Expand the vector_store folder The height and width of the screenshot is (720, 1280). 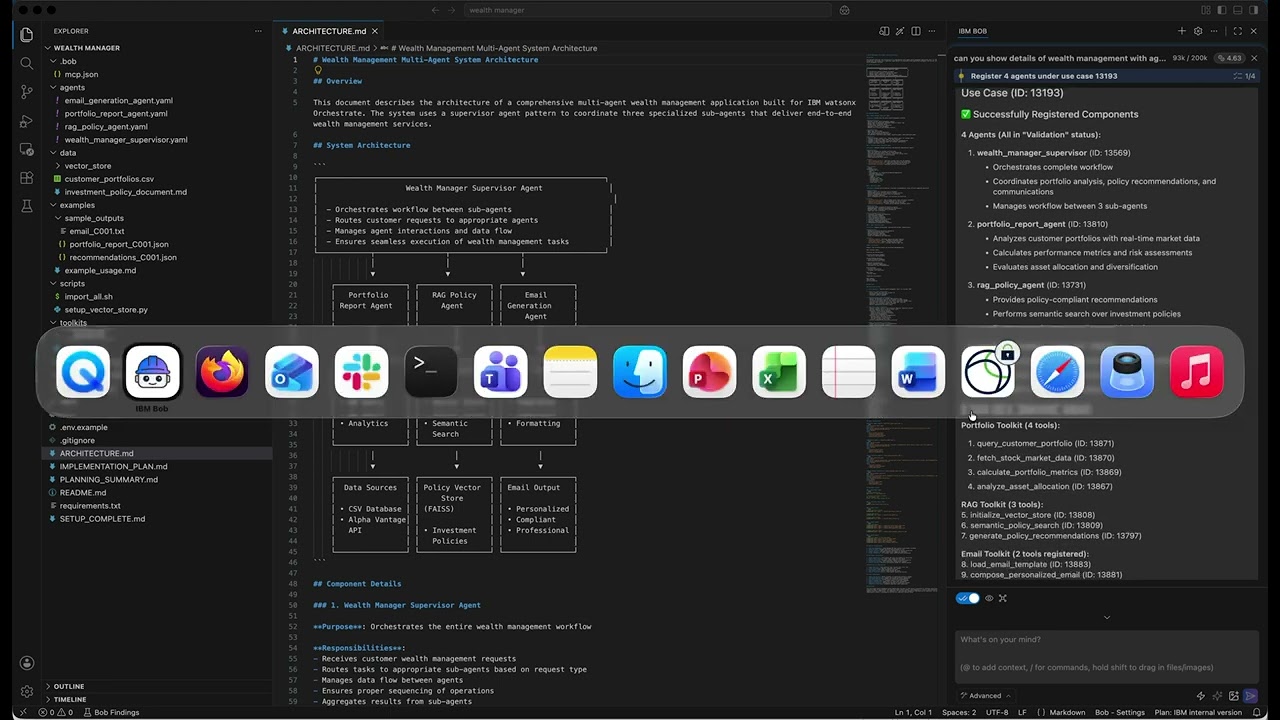coord(88,166)
